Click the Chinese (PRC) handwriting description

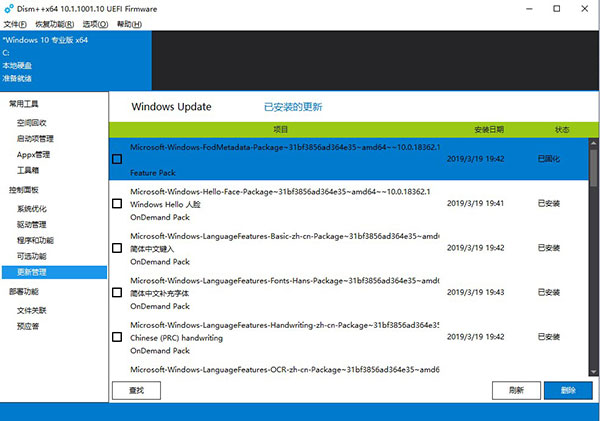(176, 338)
